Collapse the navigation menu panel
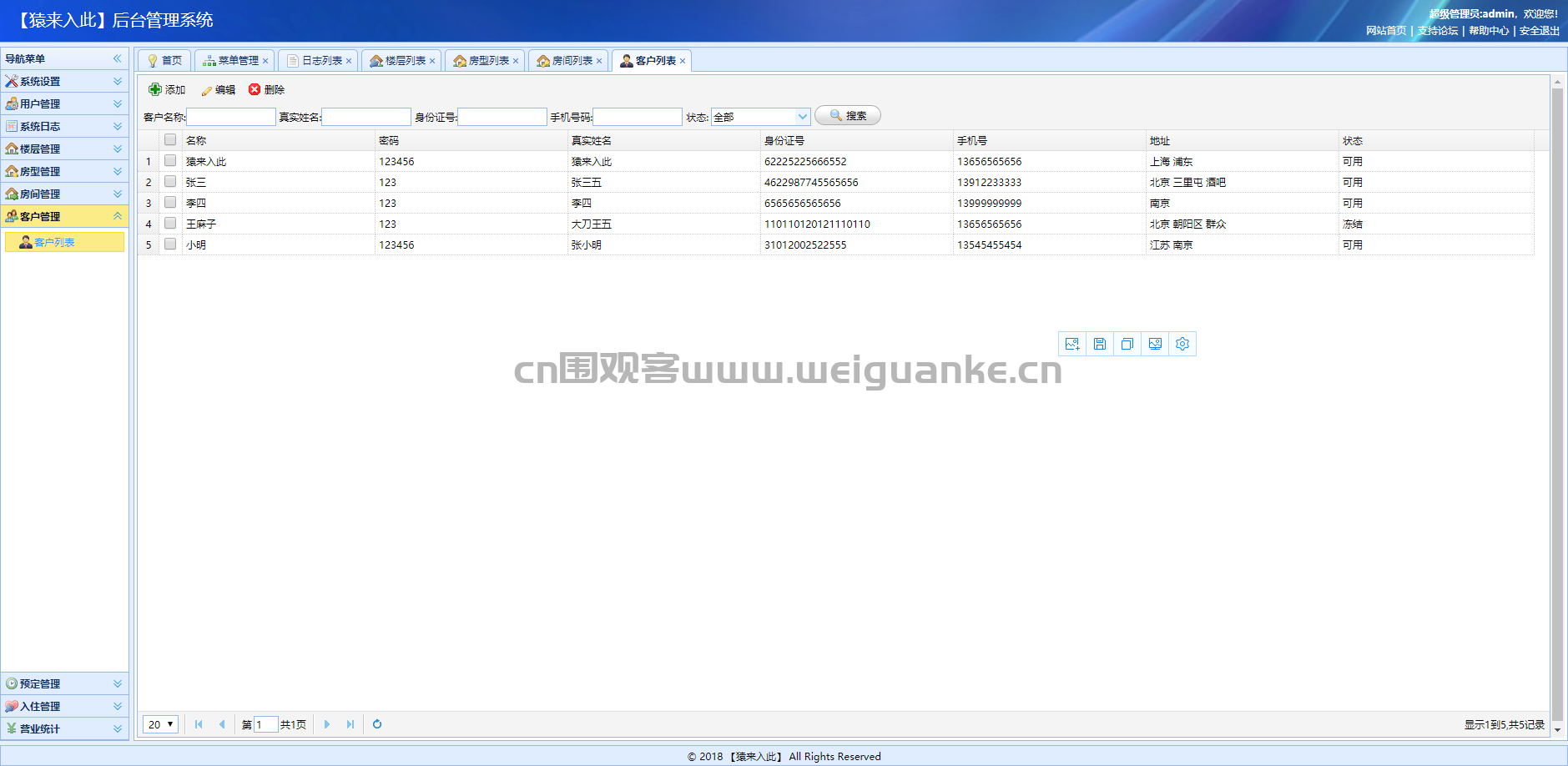 click(118, 58)
